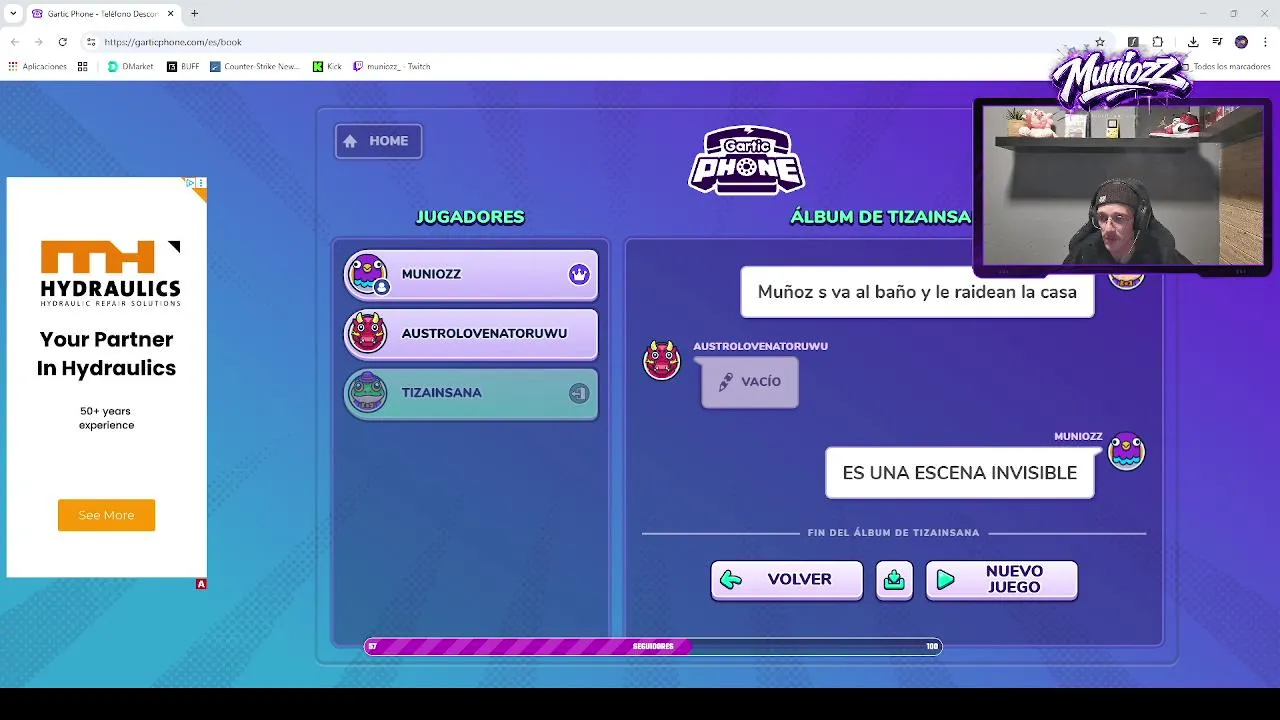Screen dimensions: 1280x720
Task: Click the FIN DEL ÁLBUM DE TIZAINSANA label
Action: [894, 533]
